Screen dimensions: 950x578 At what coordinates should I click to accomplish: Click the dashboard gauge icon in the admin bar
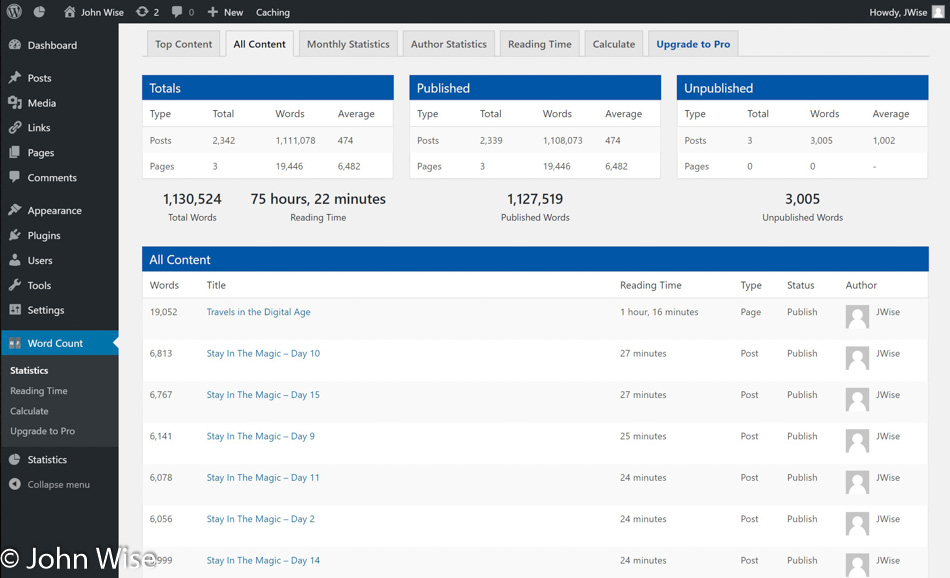coord(39,12)
